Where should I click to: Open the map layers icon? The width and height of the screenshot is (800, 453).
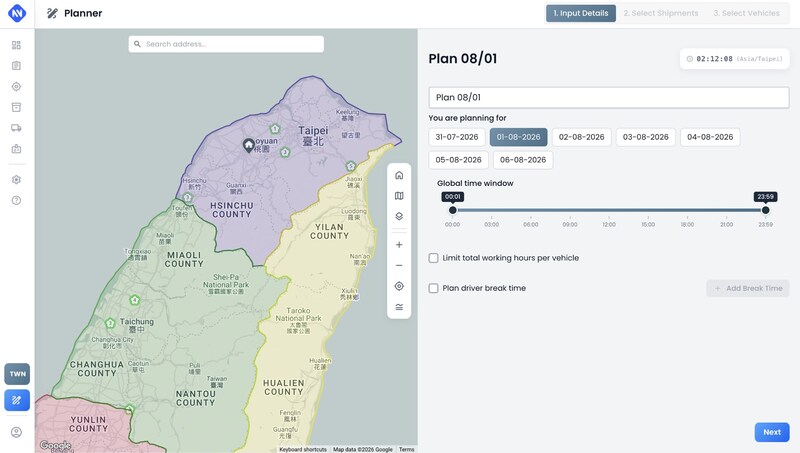399,216
